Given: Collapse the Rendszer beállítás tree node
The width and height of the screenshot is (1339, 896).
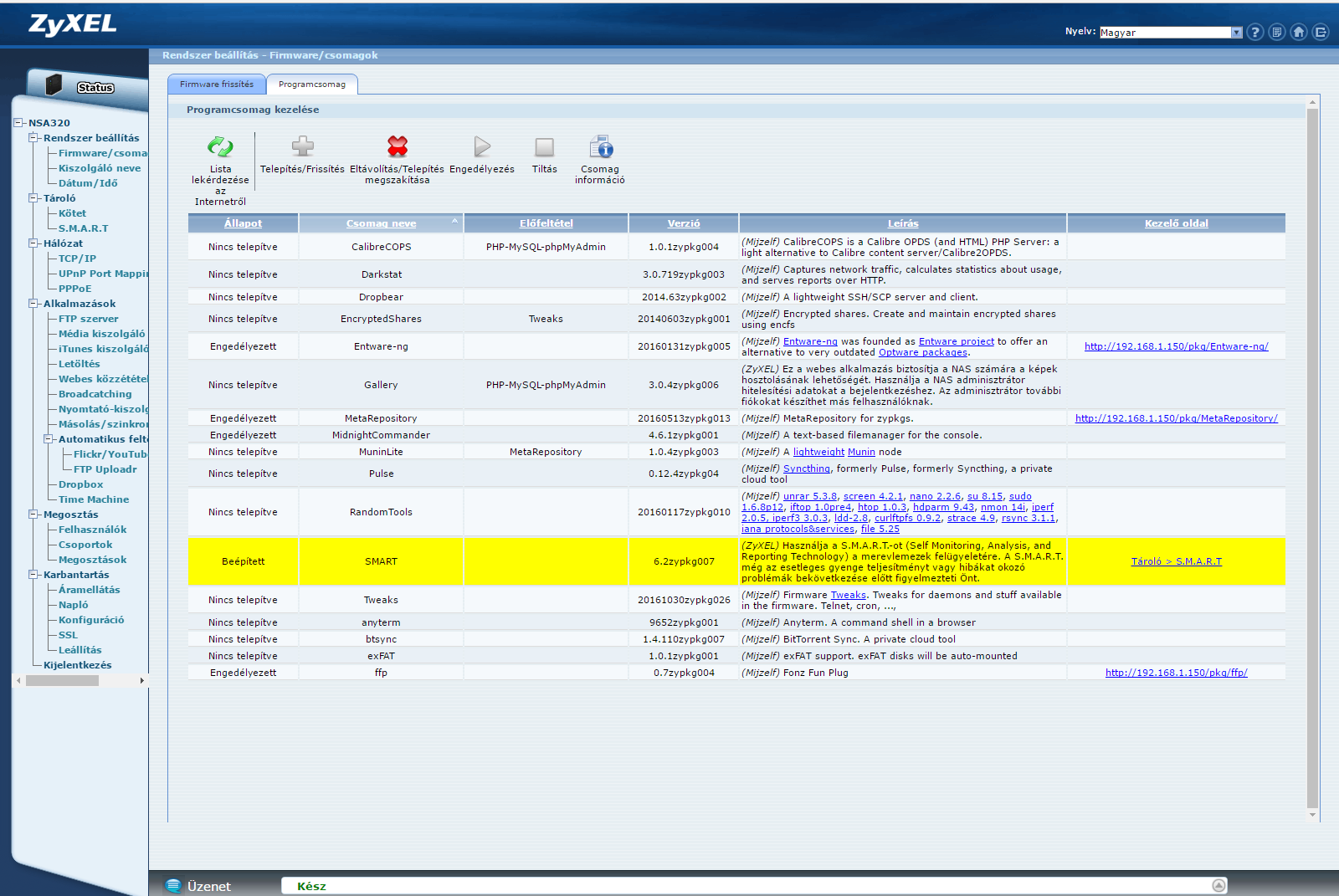Looking at the screenshot, I should (x=33, y=138).
